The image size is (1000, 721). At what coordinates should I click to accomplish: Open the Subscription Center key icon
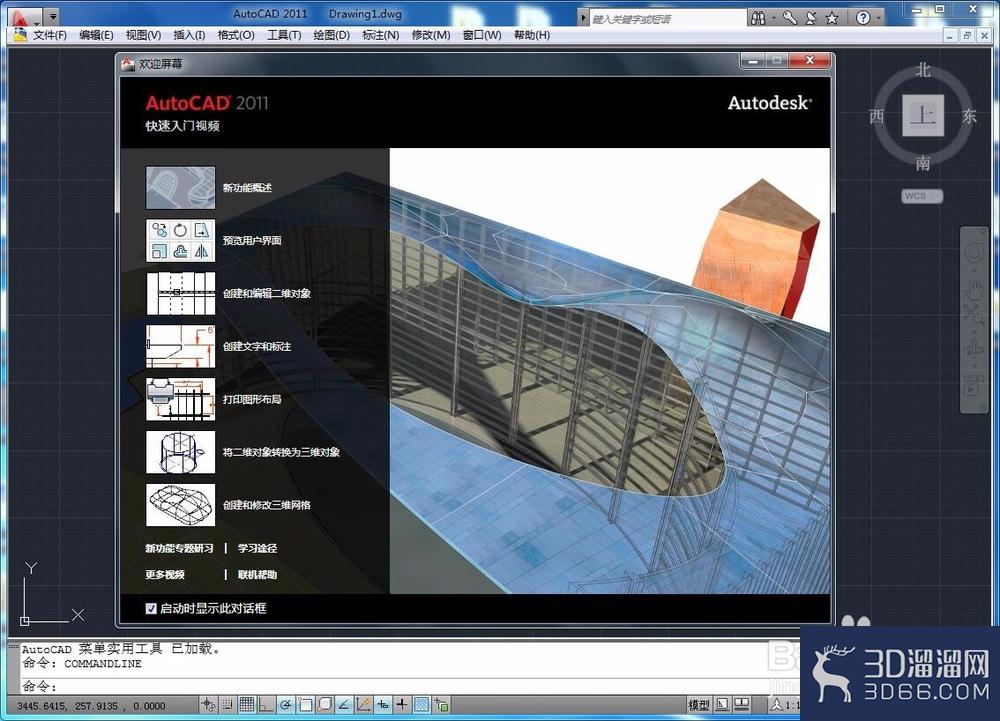[790, 18]
